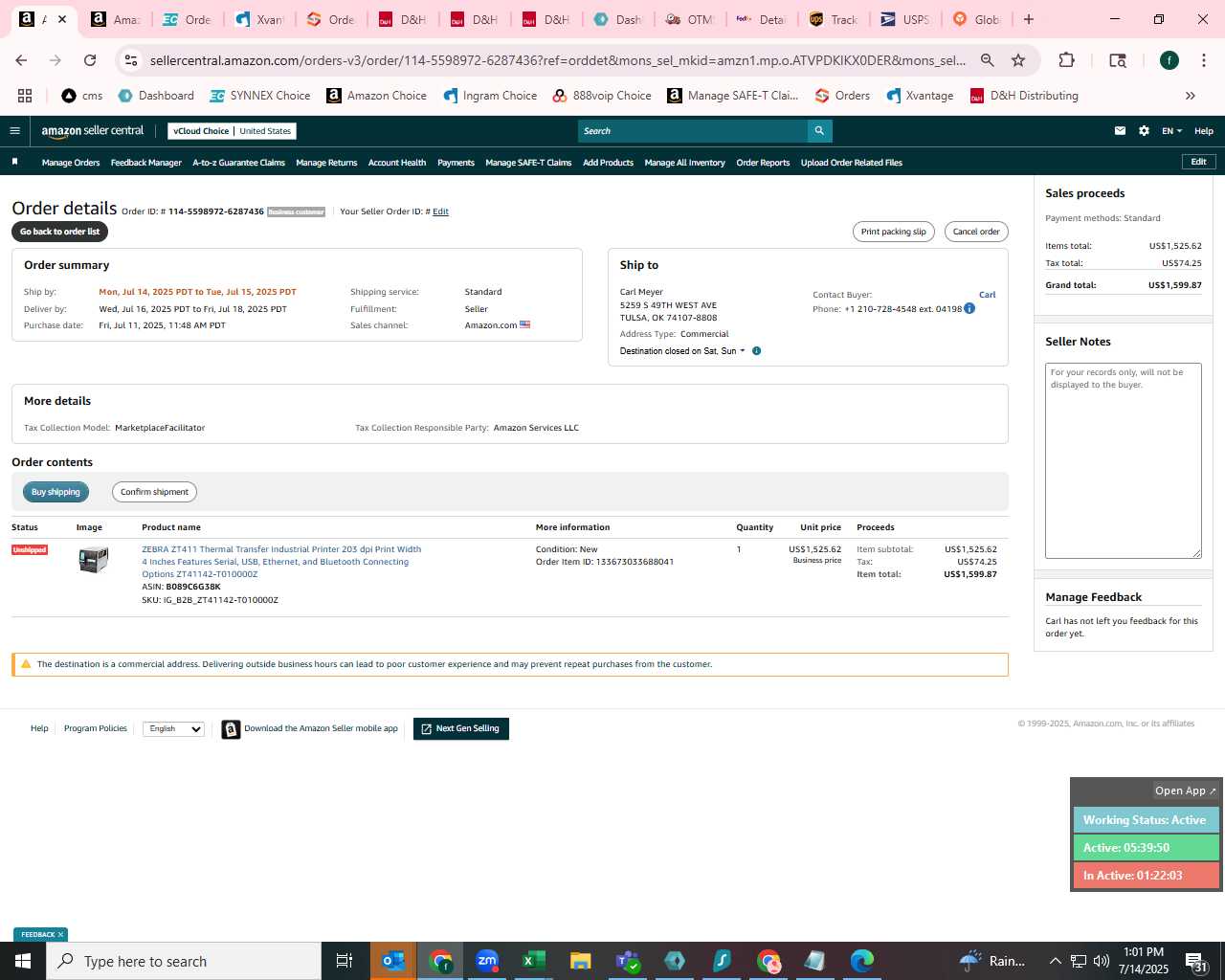This screenshot has width=1225, height=980.
Task: Open Zoom from the taskbar
Action: (x=487, y=961)
